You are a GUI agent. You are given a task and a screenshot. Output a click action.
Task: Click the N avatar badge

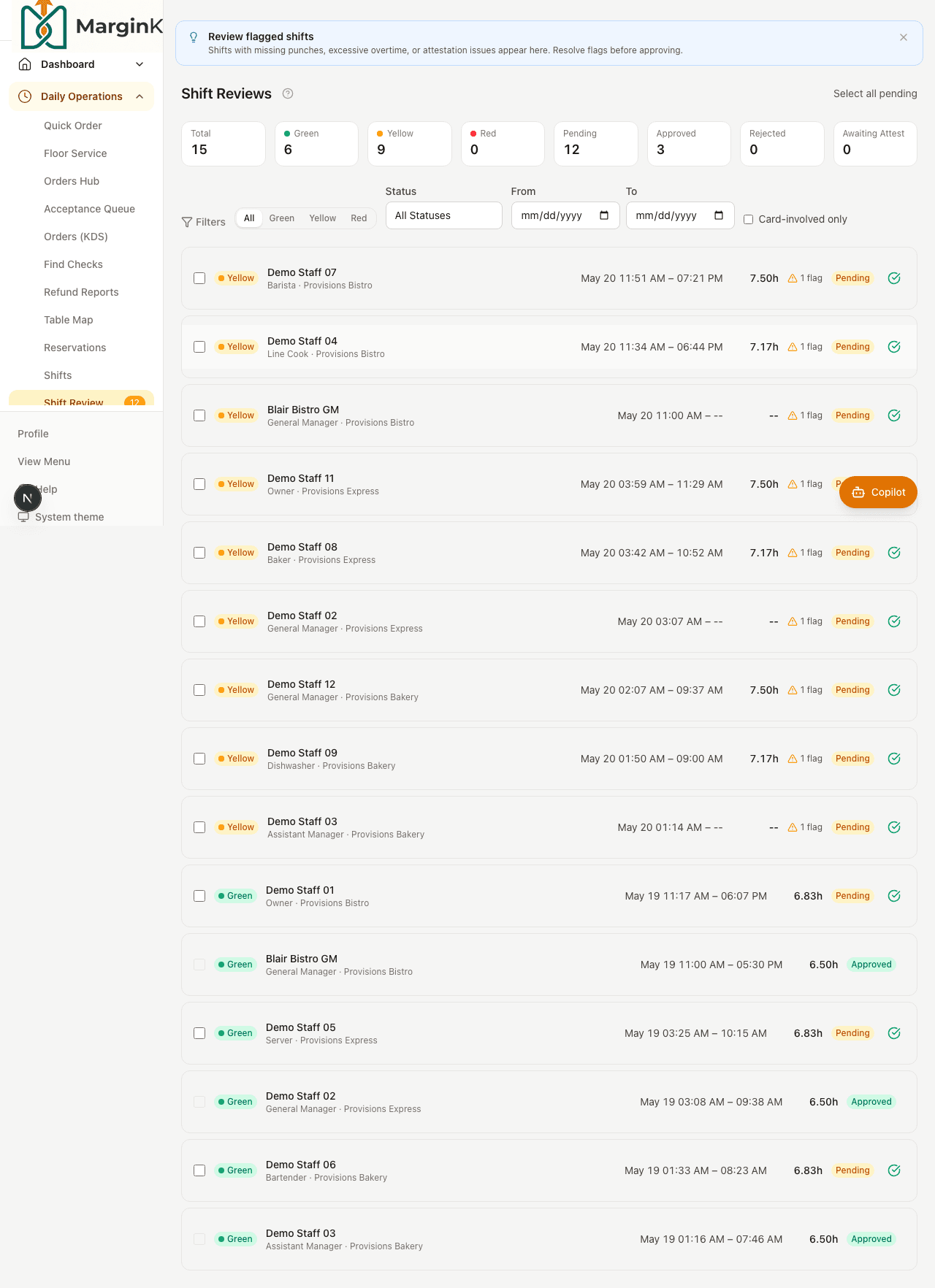coord(28,498)
